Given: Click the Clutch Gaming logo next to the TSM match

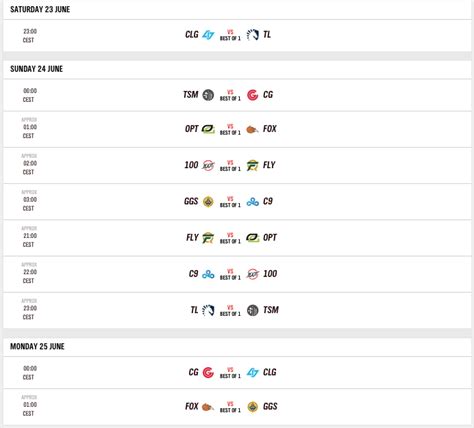Looking at the screenshot, I should [252, 95].
